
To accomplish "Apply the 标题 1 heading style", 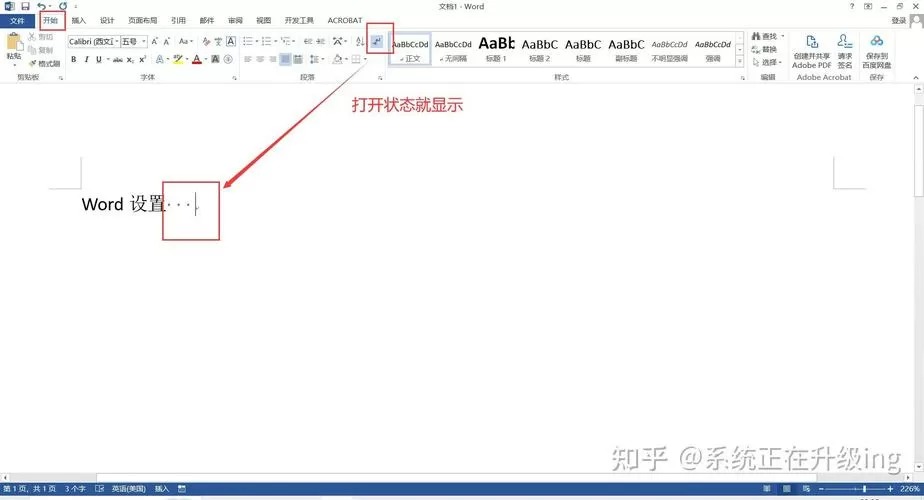I will pos(496,49).
